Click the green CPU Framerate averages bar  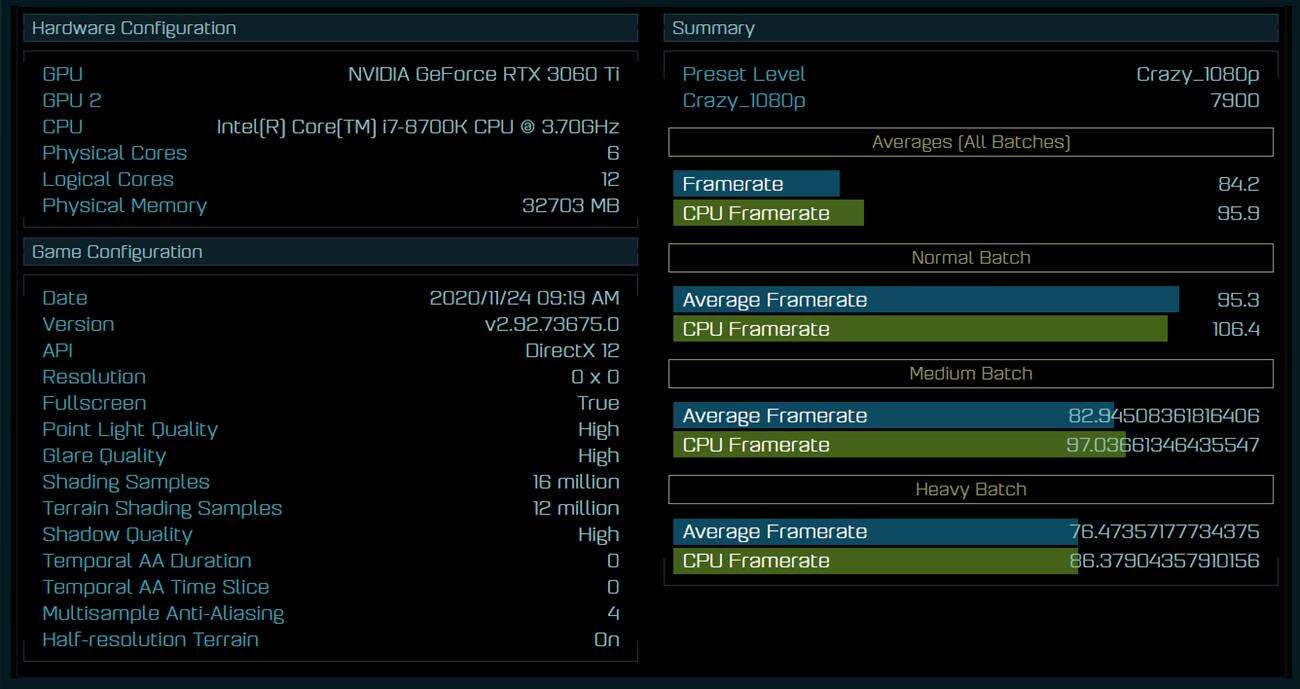coord(768,213)
